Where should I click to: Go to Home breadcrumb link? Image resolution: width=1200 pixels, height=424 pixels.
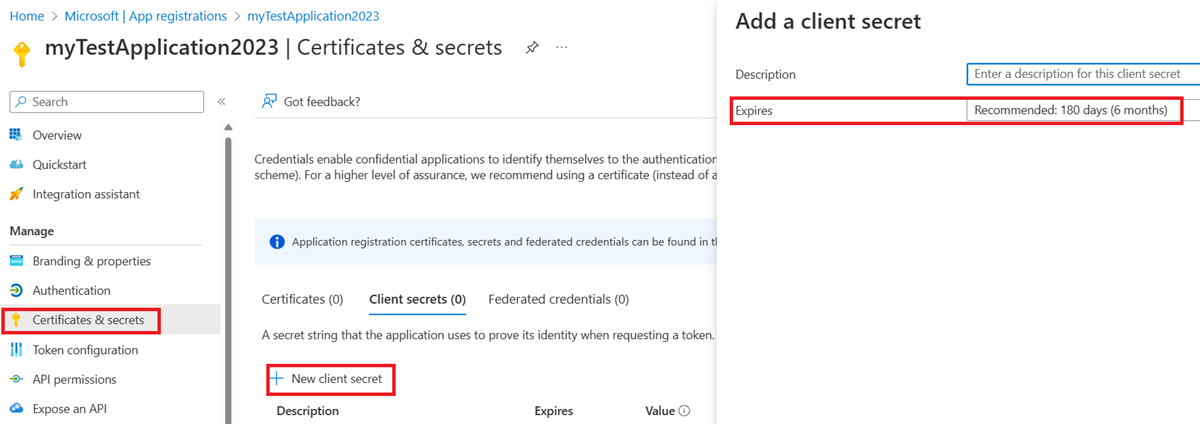(x=26, y=16)
